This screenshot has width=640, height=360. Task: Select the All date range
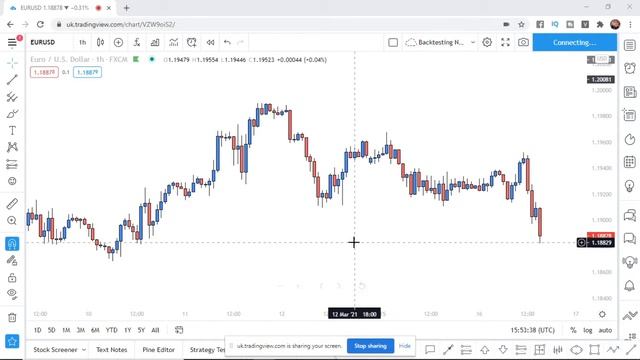155,330
